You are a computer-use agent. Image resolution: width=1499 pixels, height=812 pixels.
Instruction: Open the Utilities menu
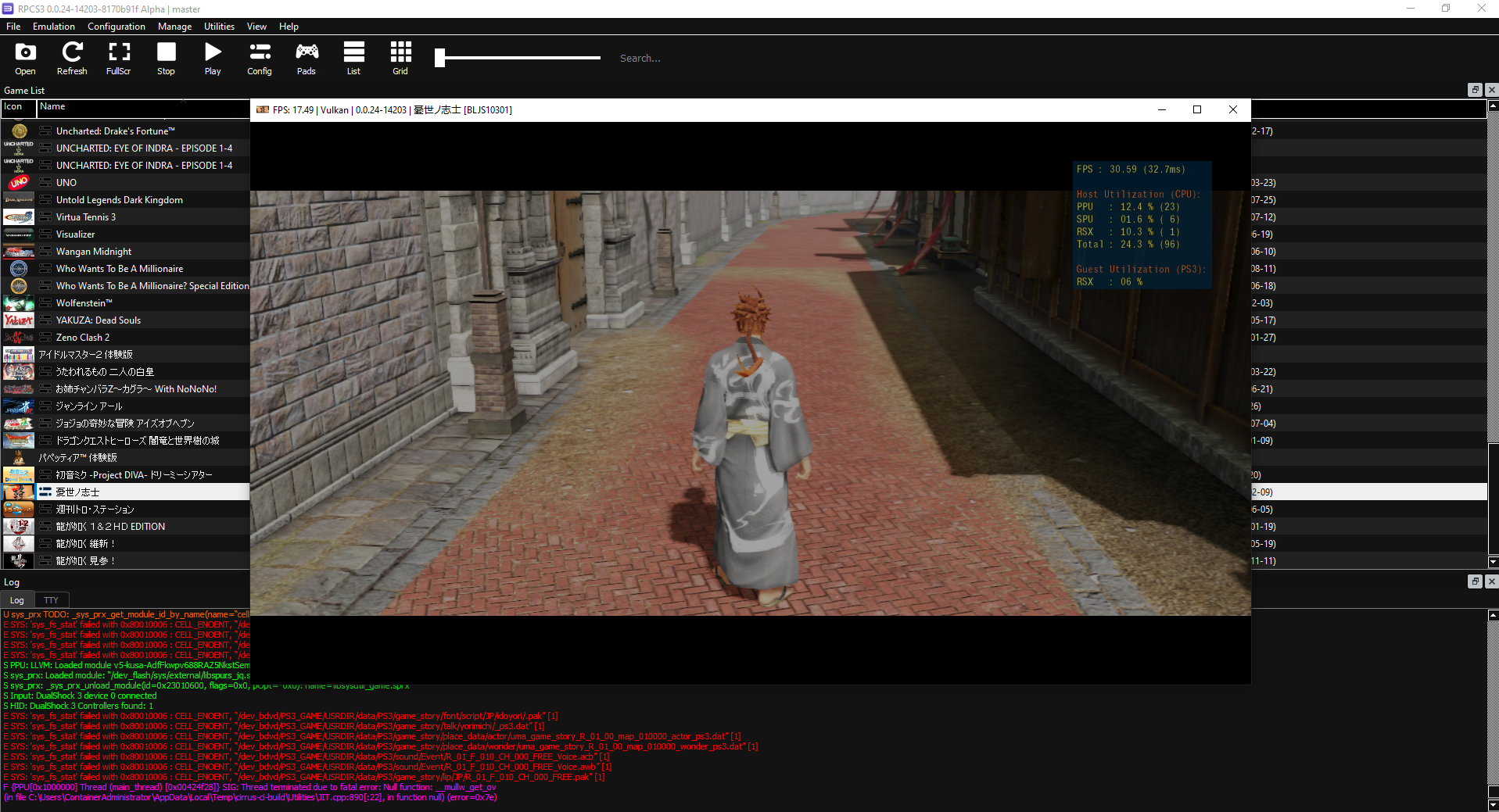click(x=218, y=26)
